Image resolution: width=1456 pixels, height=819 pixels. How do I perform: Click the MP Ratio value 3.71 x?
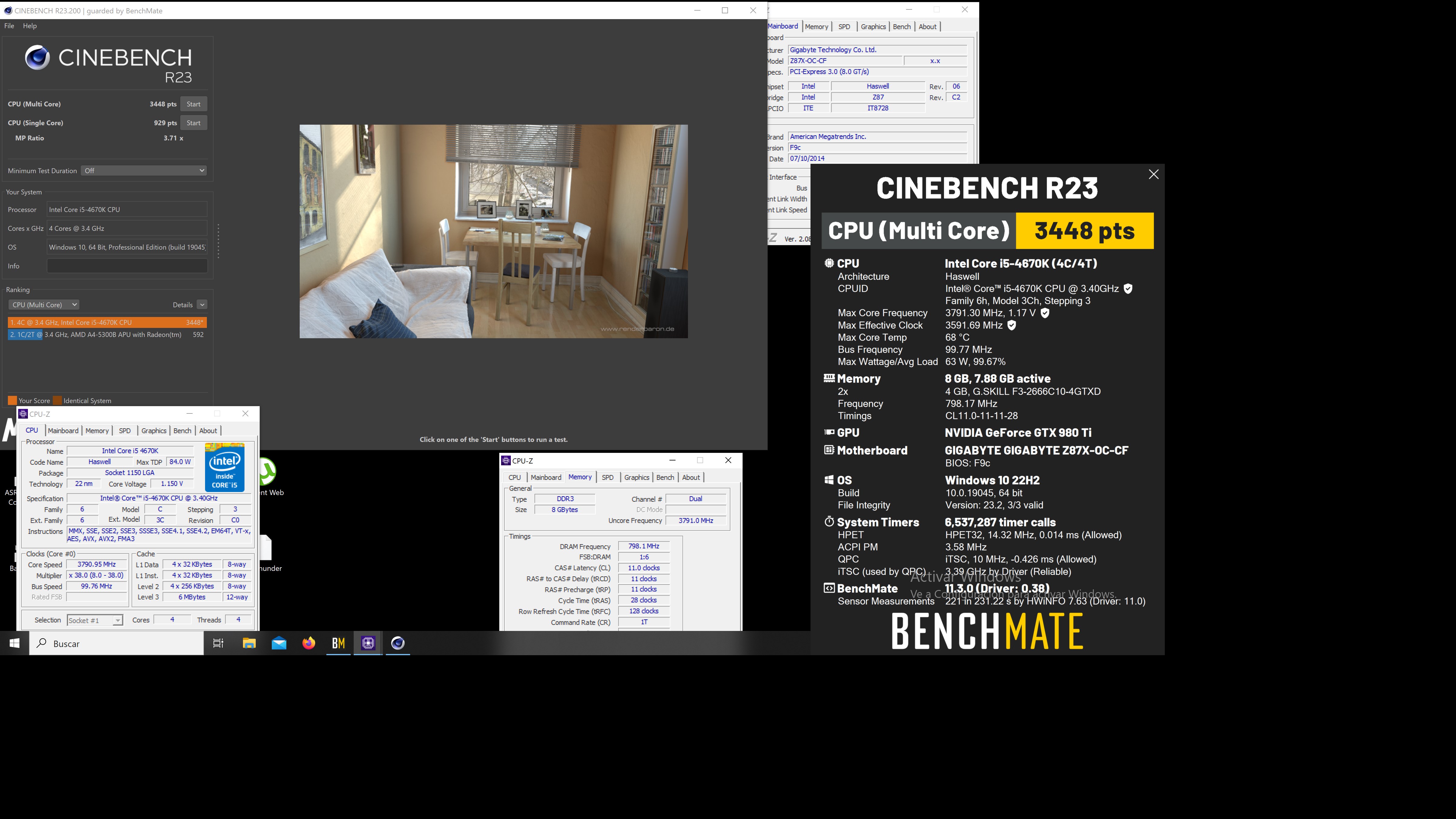173,138
